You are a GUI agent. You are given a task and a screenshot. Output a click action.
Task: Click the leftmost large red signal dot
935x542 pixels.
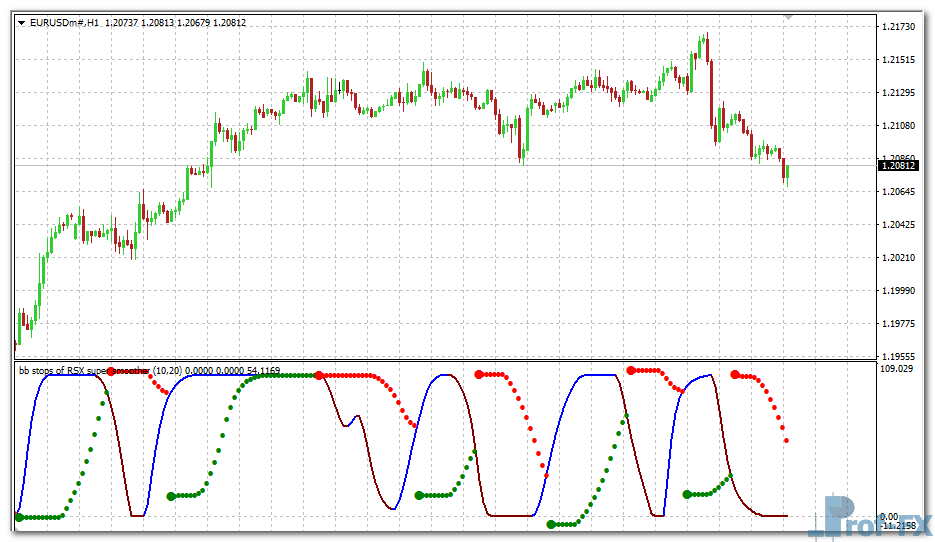[111, 371]
